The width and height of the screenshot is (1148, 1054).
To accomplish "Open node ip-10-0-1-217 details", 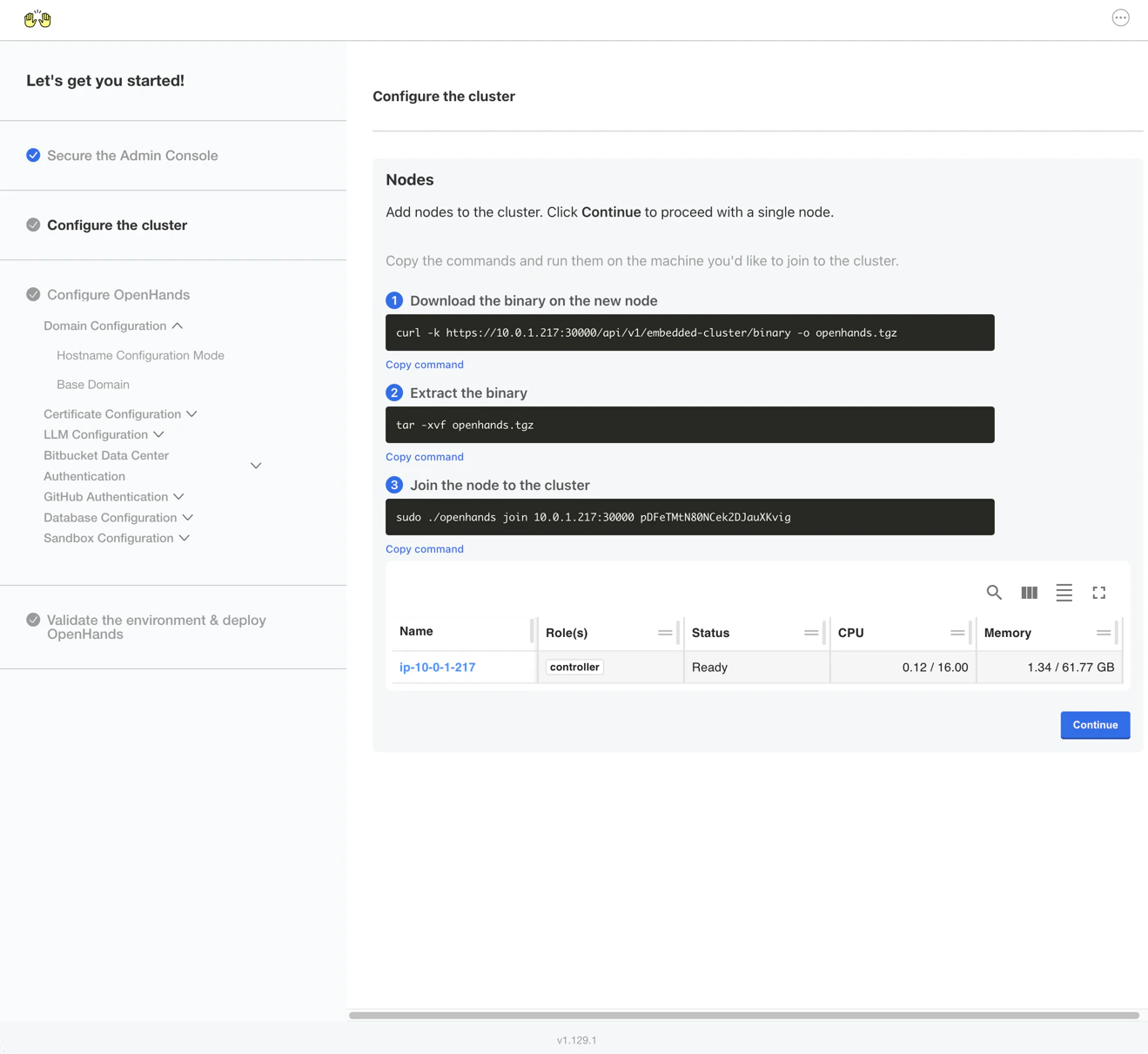I will pos(437,667).
